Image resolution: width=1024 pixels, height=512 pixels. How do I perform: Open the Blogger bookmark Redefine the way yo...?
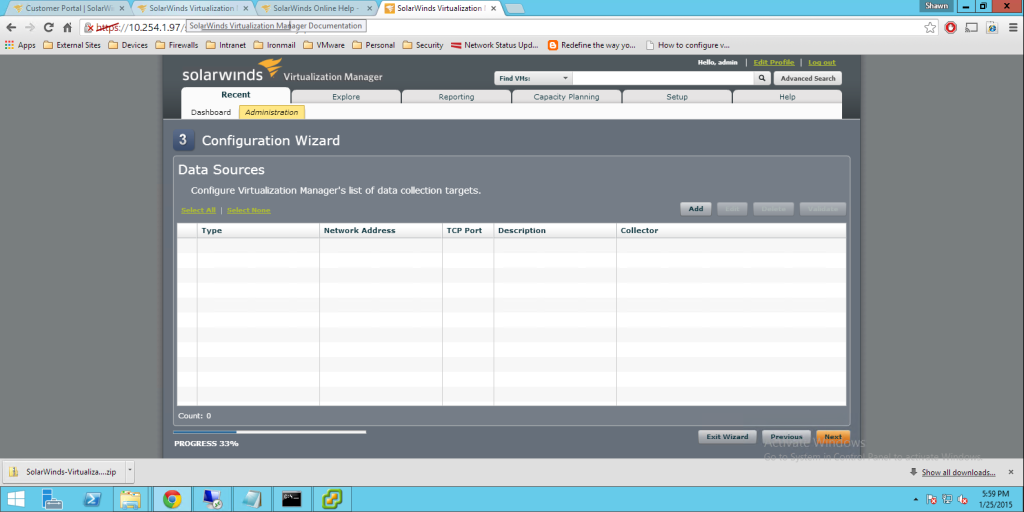pyautogui.click(x=592, y=45)
